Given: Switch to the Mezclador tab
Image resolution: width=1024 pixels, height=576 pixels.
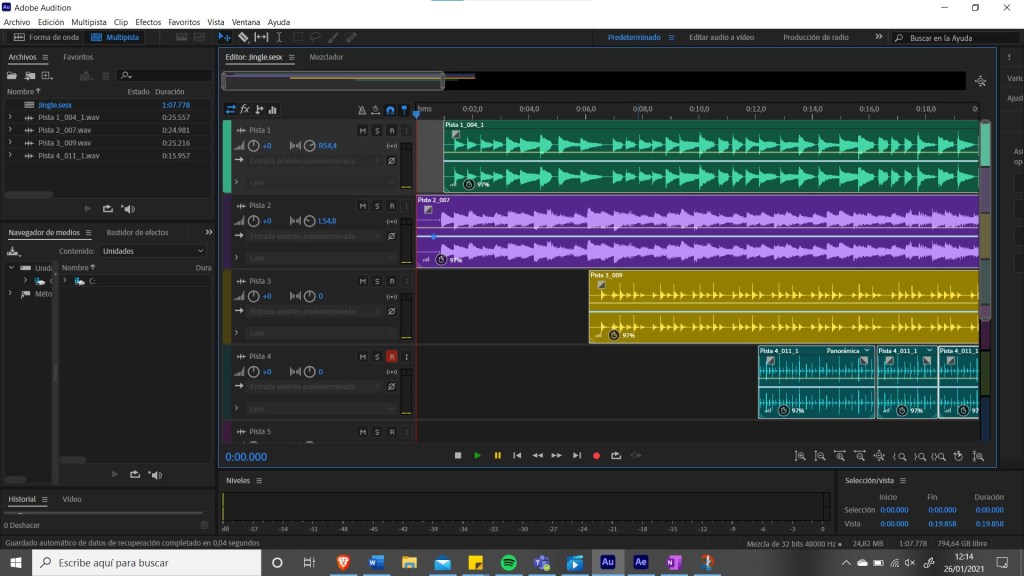Looking at the screenshot, I should (326, 57).
